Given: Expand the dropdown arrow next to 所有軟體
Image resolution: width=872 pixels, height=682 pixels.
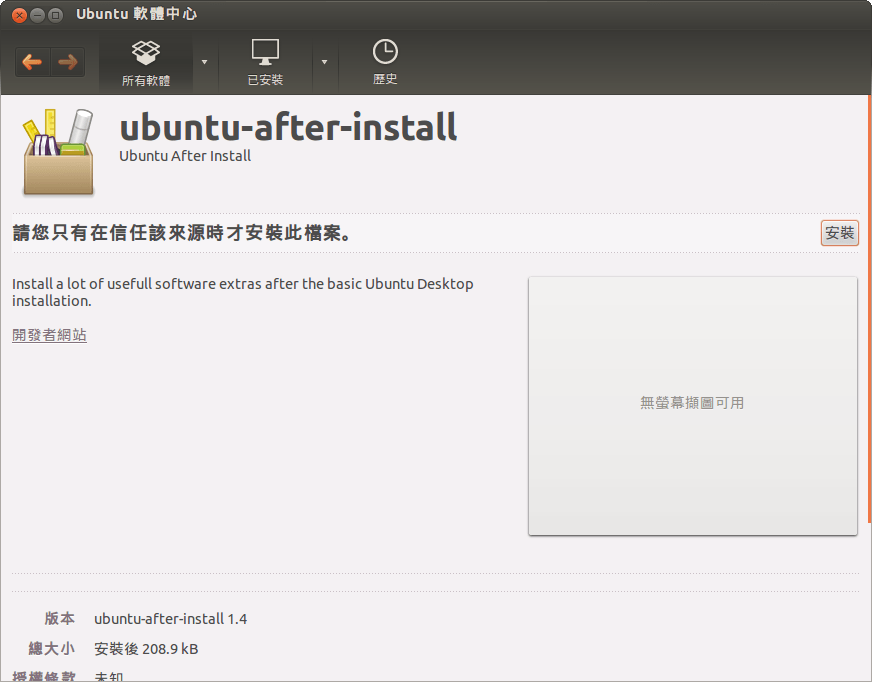Looking at the screenshot, I should point(205,62).
